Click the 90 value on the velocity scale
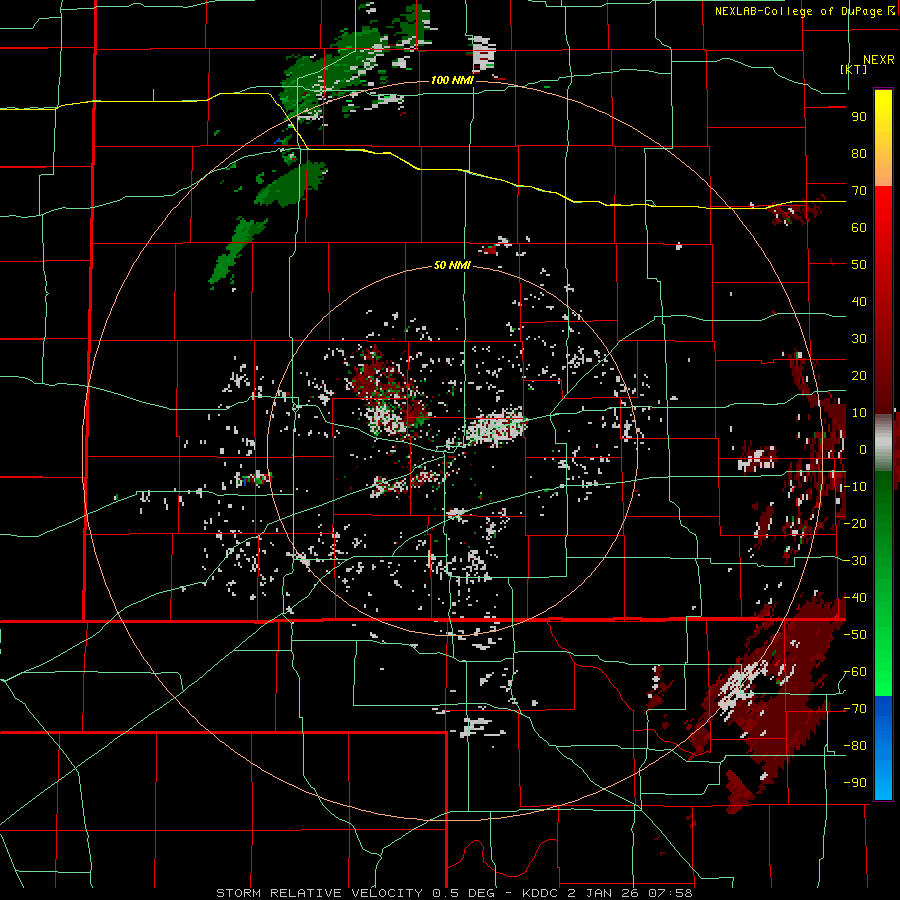Image resolution: width=900 pixels, height=900 pixels. (x=859, y=117)
